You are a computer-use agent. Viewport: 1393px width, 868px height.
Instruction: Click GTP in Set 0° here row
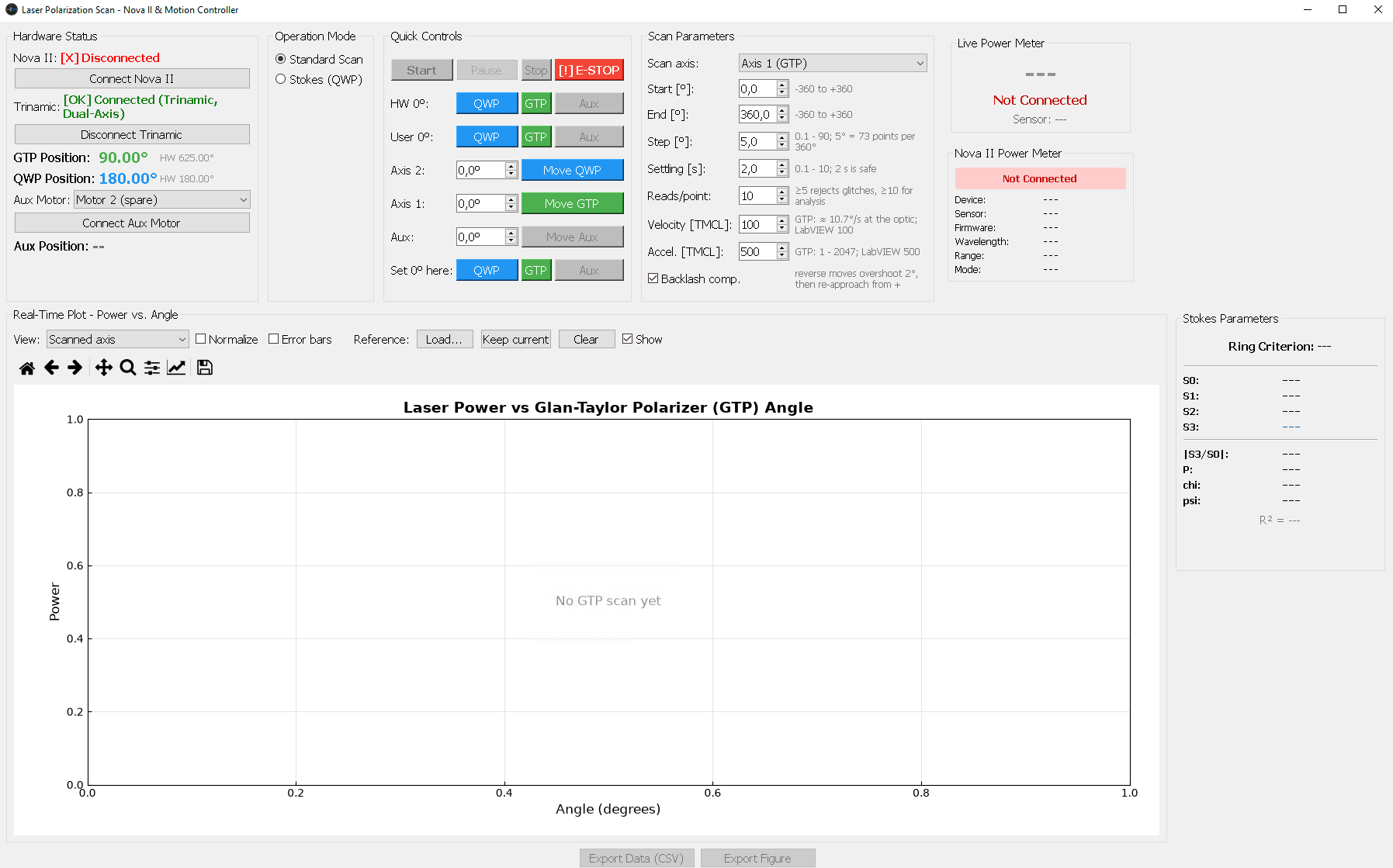(x=536, y=270)
